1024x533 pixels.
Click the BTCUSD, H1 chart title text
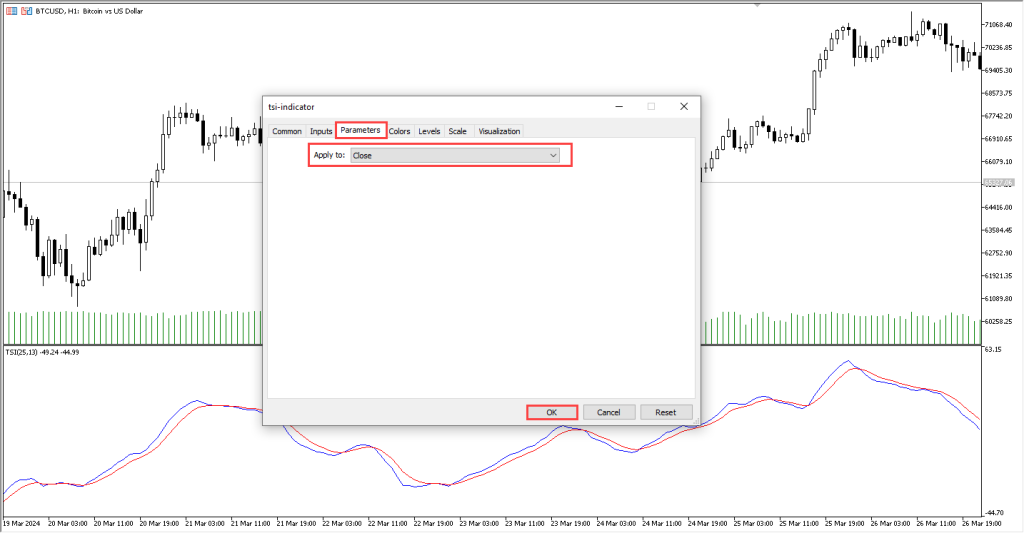pyautogui.click(x=89, y=11)
